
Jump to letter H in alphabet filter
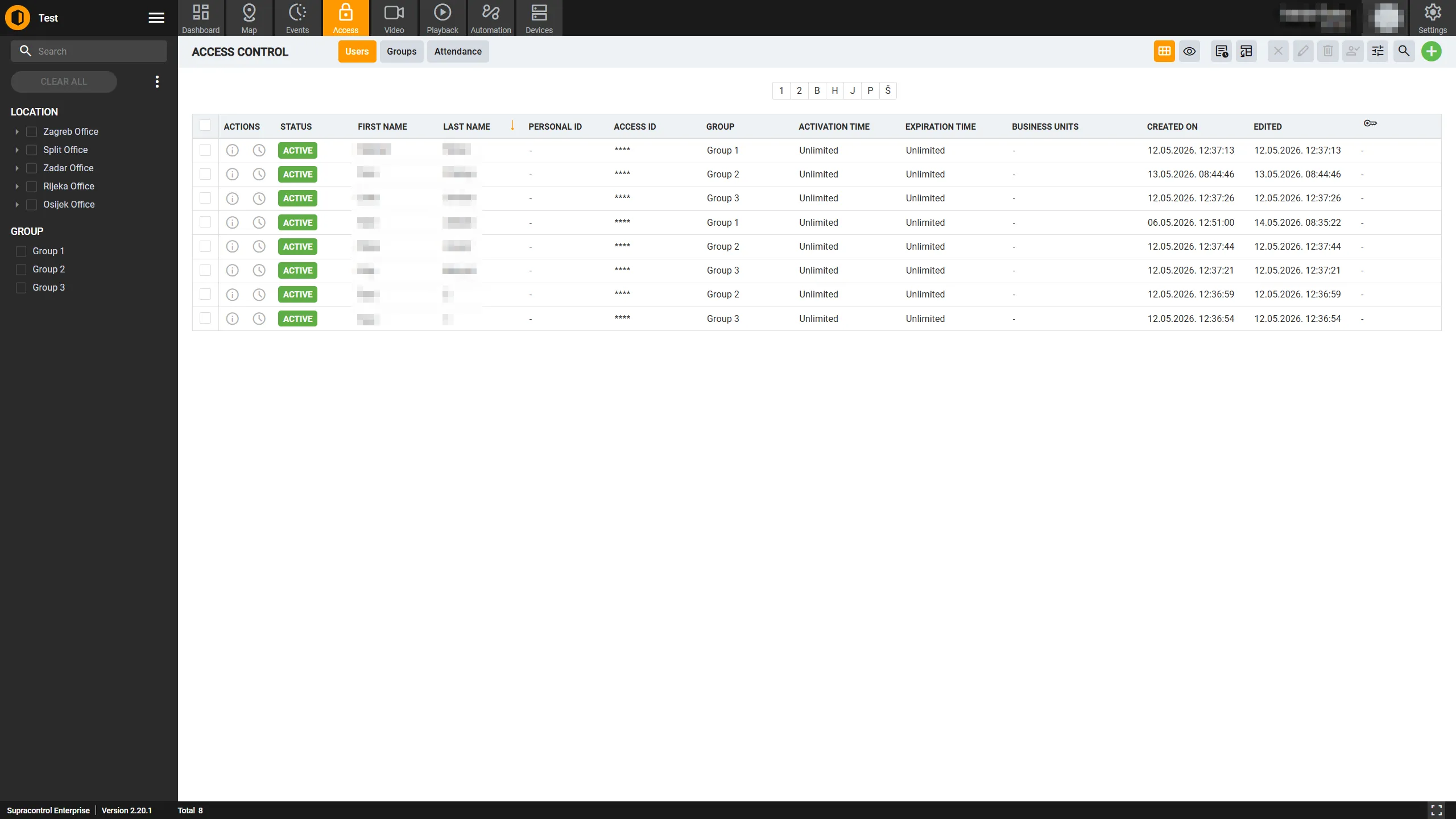[834, 90]
